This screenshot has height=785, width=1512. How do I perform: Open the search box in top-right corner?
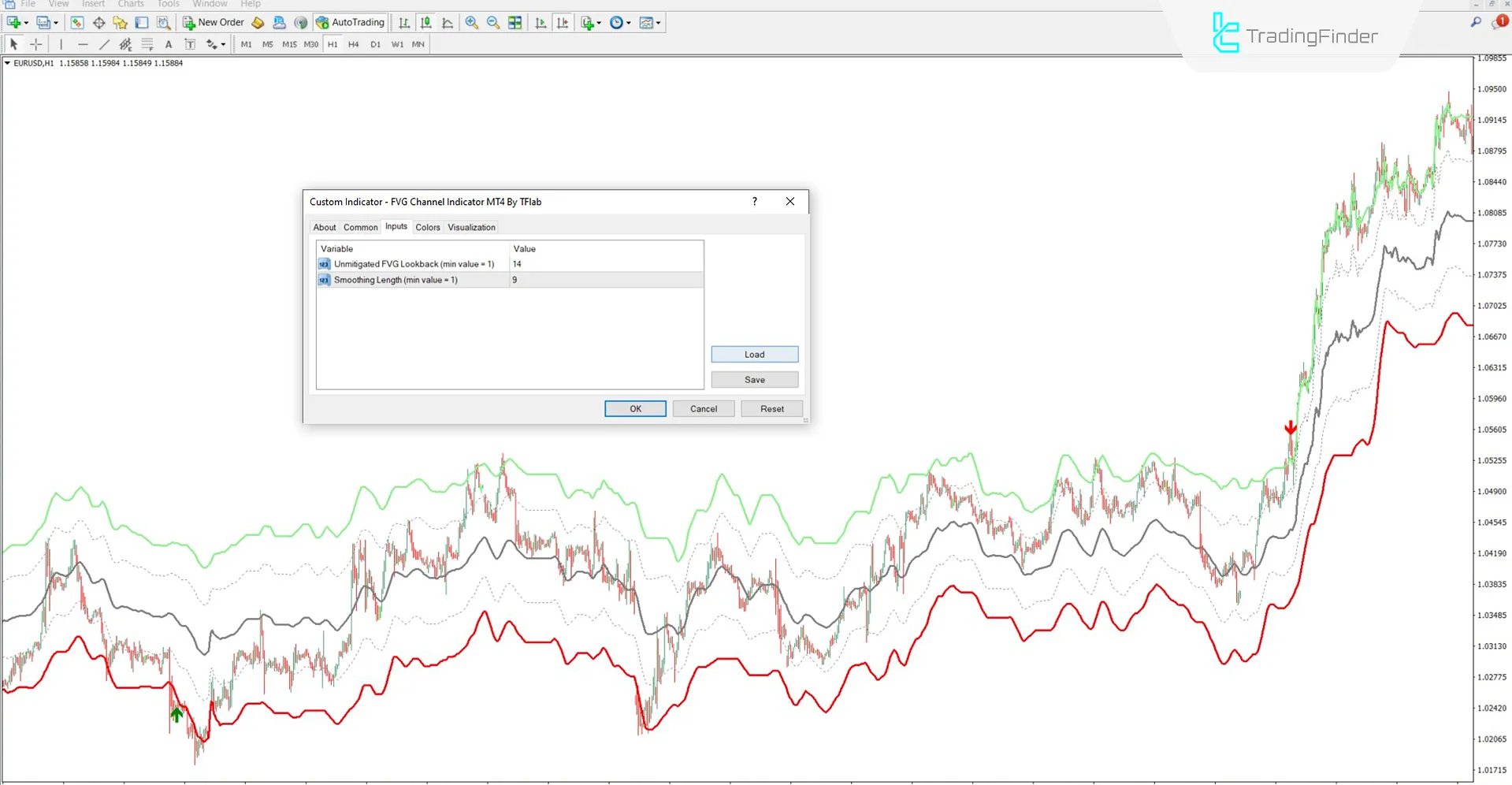click(1474, 22)
